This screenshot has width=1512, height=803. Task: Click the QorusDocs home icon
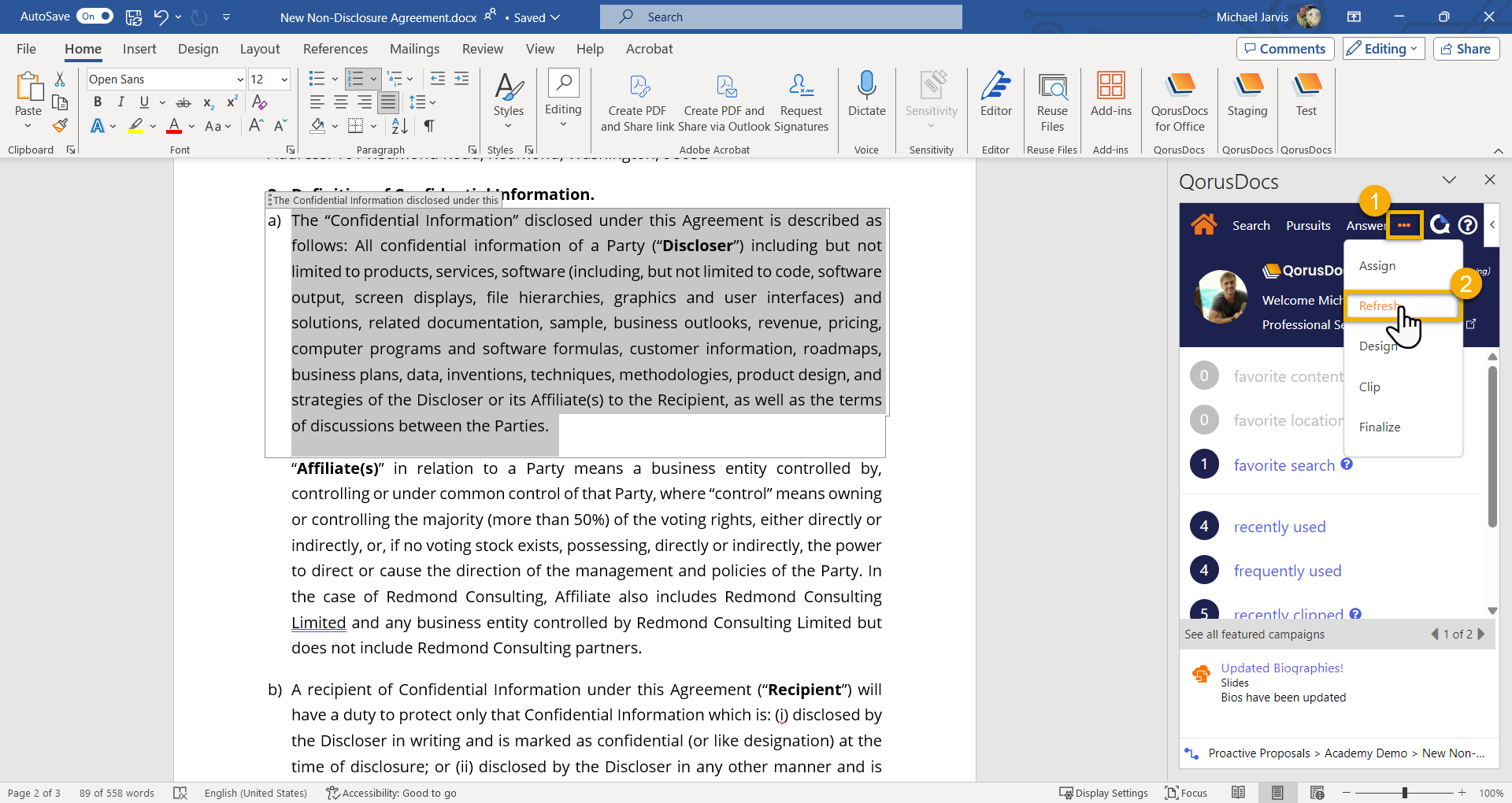(x=1203, y=225)
